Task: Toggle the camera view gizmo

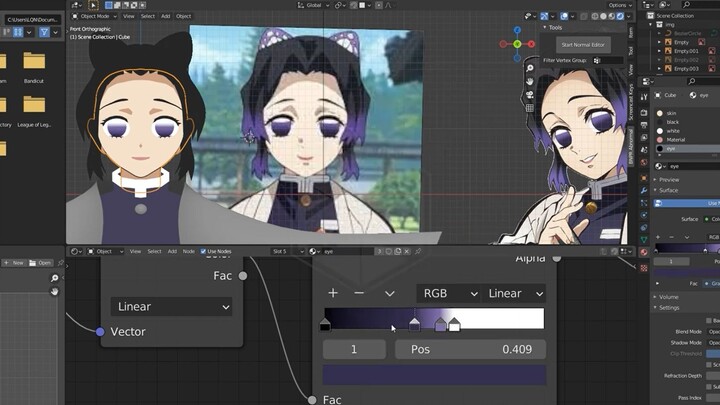Action: pos(530,95)
